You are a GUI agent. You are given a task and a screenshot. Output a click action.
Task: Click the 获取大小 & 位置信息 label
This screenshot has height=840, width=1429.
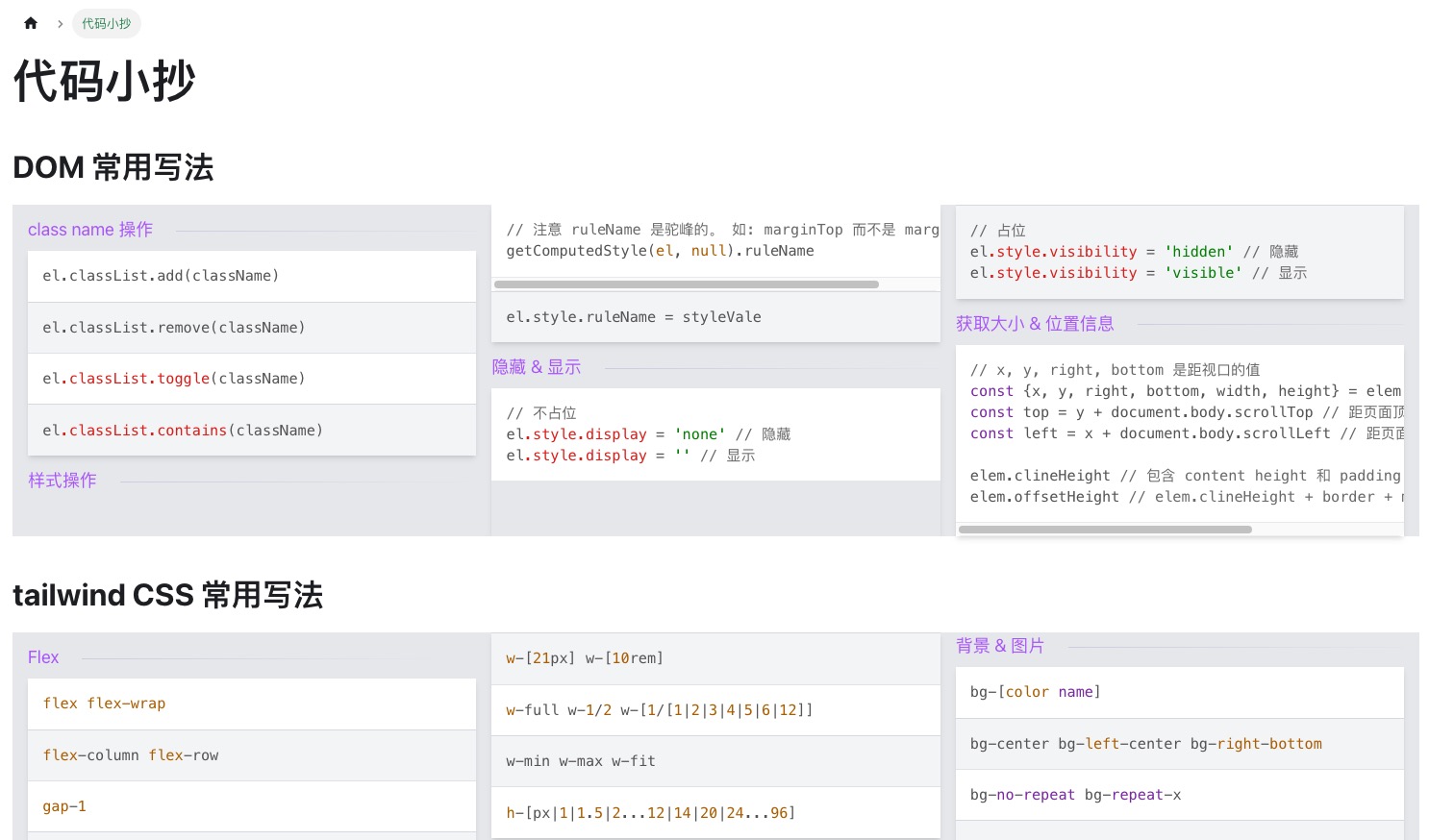click(1035, 324)
